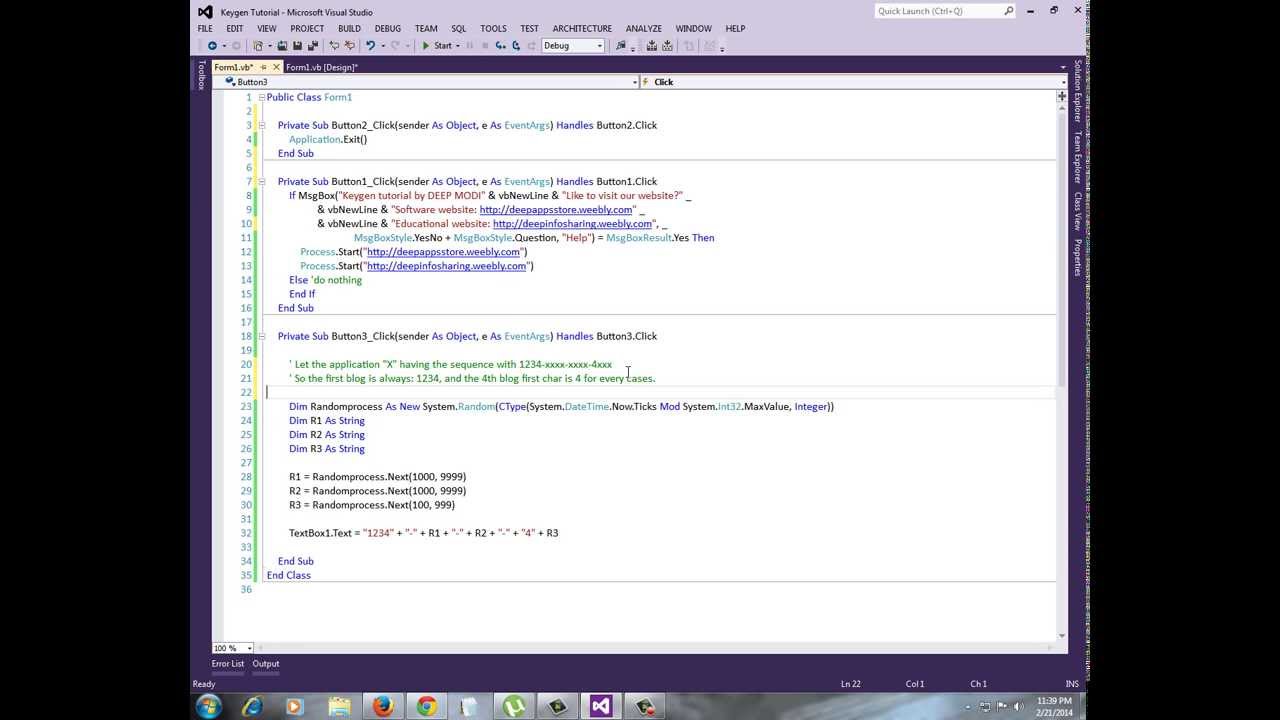The width and height of the screenshot is (1280, 720).
Task: Switch to Form1.vb [Design] tab
Action: [x=321, y=67]
